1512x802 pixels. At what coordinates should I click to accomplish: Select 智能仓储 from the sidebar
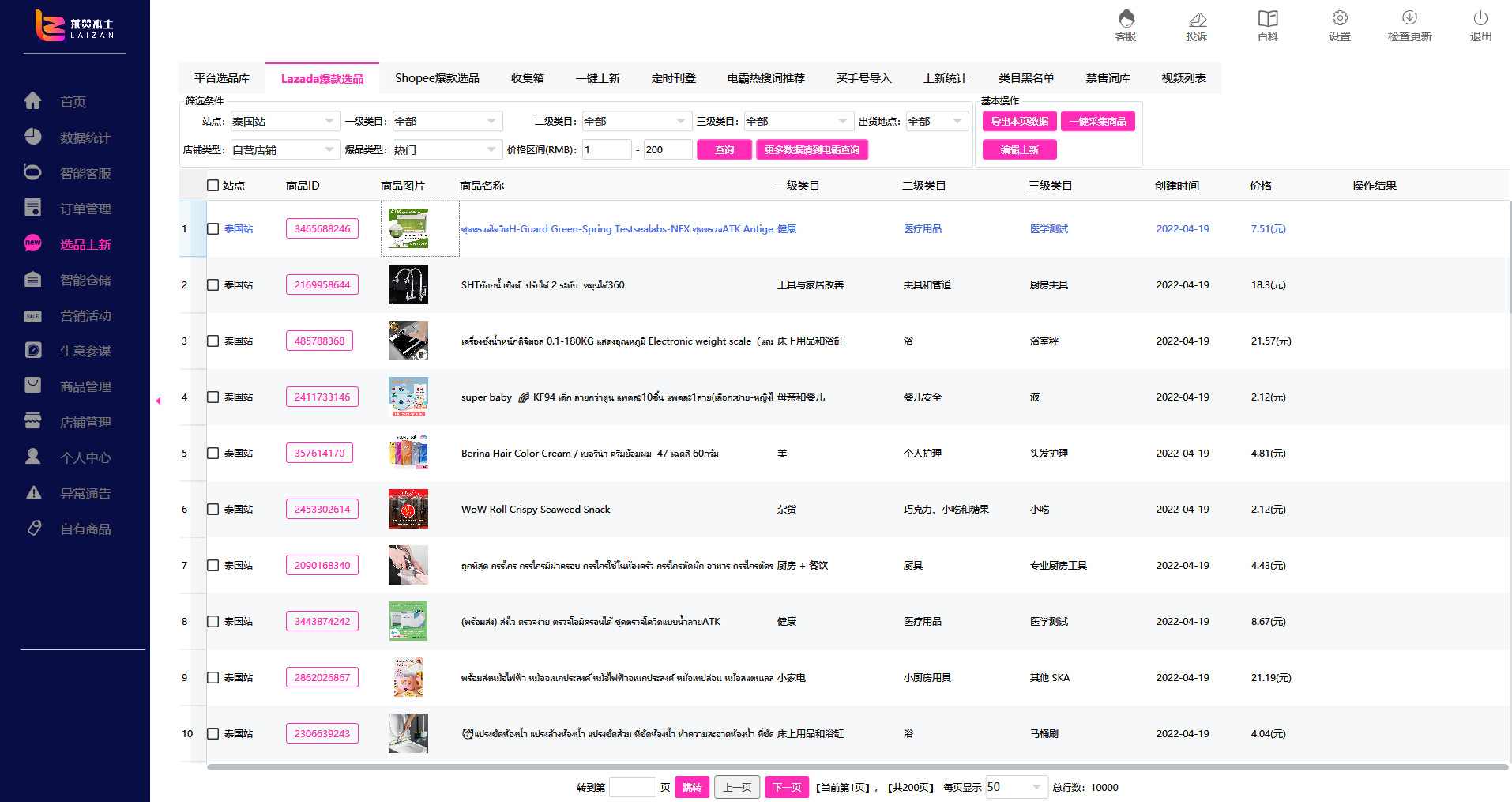(x=85, y=279)
